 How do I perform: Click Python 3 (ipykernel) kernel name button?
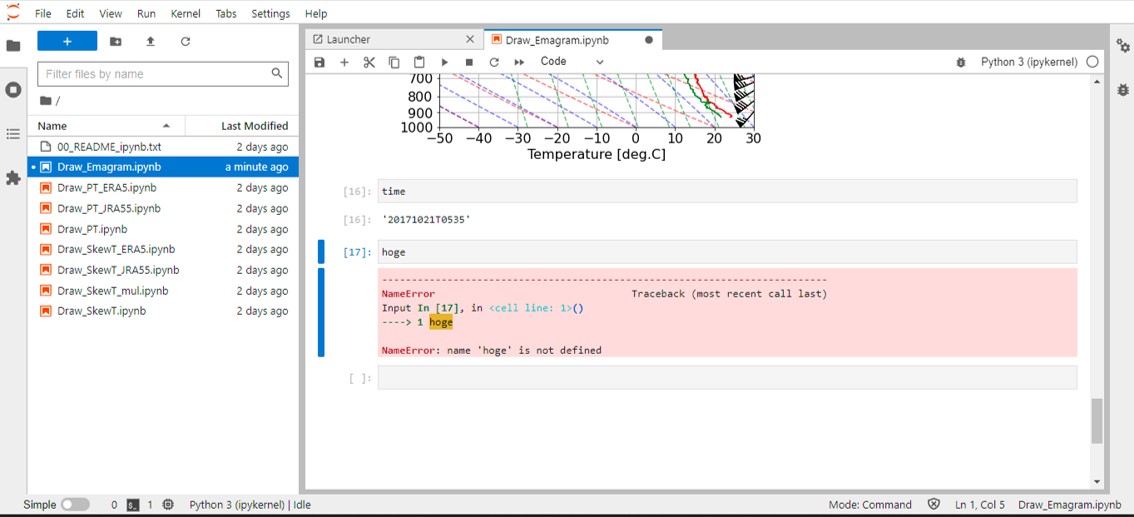point(1029,62)
